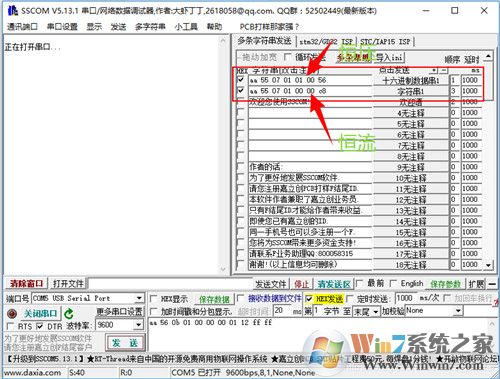This screenshot has height=379, width=500.
Task: Open the 小工具 menu
Action: [186, 27]
